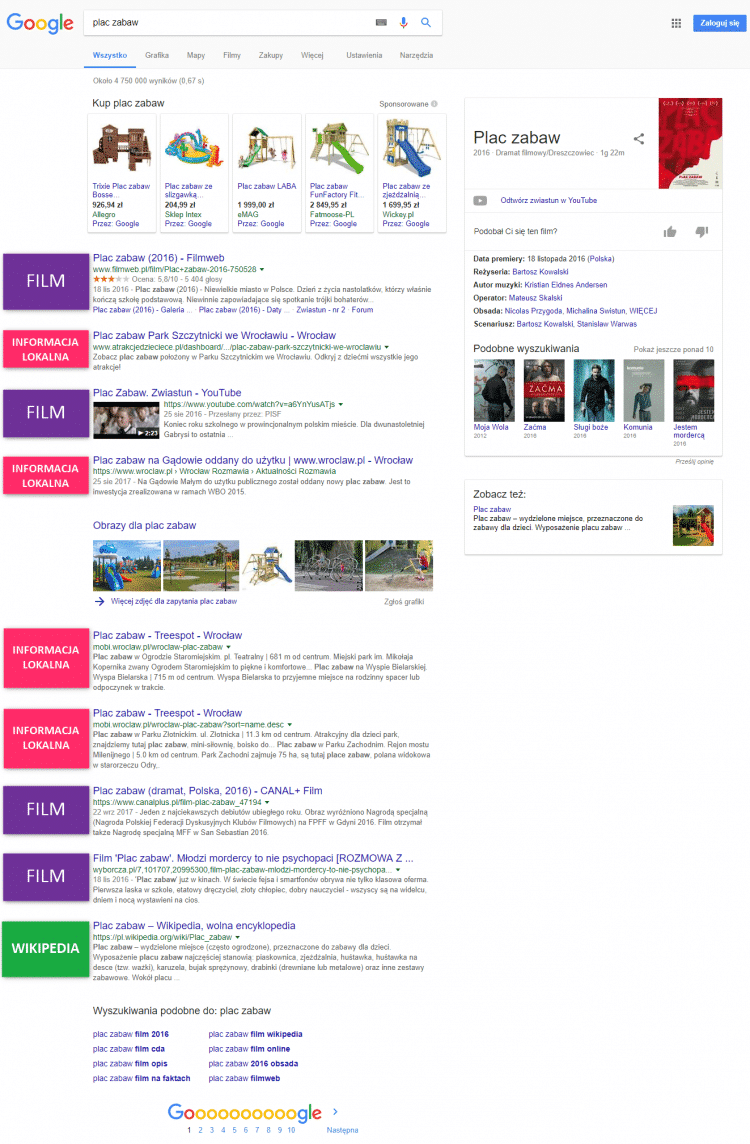Select the Wszystko tab
Image resolution: width=750 pixels, height=1144 pixels.
click(x=109, y=55)
